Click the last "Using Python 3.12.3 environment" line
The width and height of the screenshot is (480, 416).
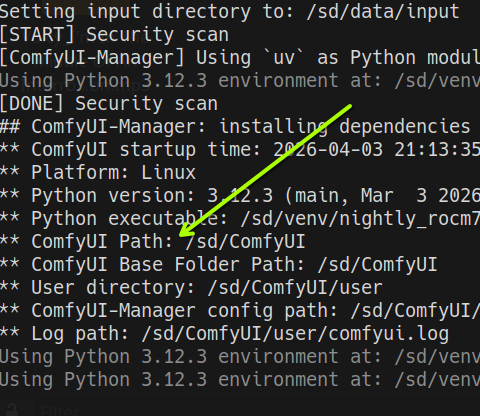(x=240, y=380)
